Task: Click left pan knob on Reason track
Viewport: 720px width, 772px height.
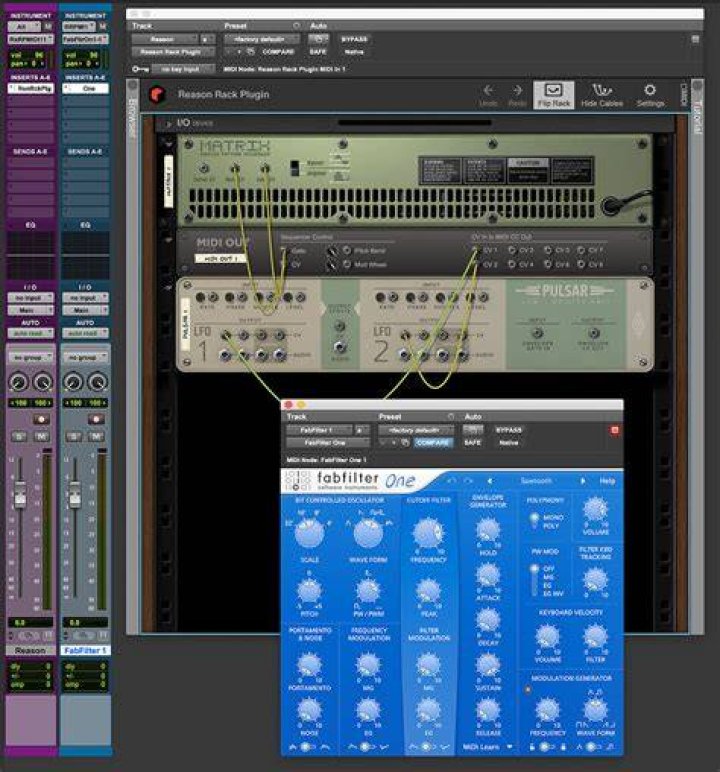Action: pyautogui.click(x=19, y=382)
